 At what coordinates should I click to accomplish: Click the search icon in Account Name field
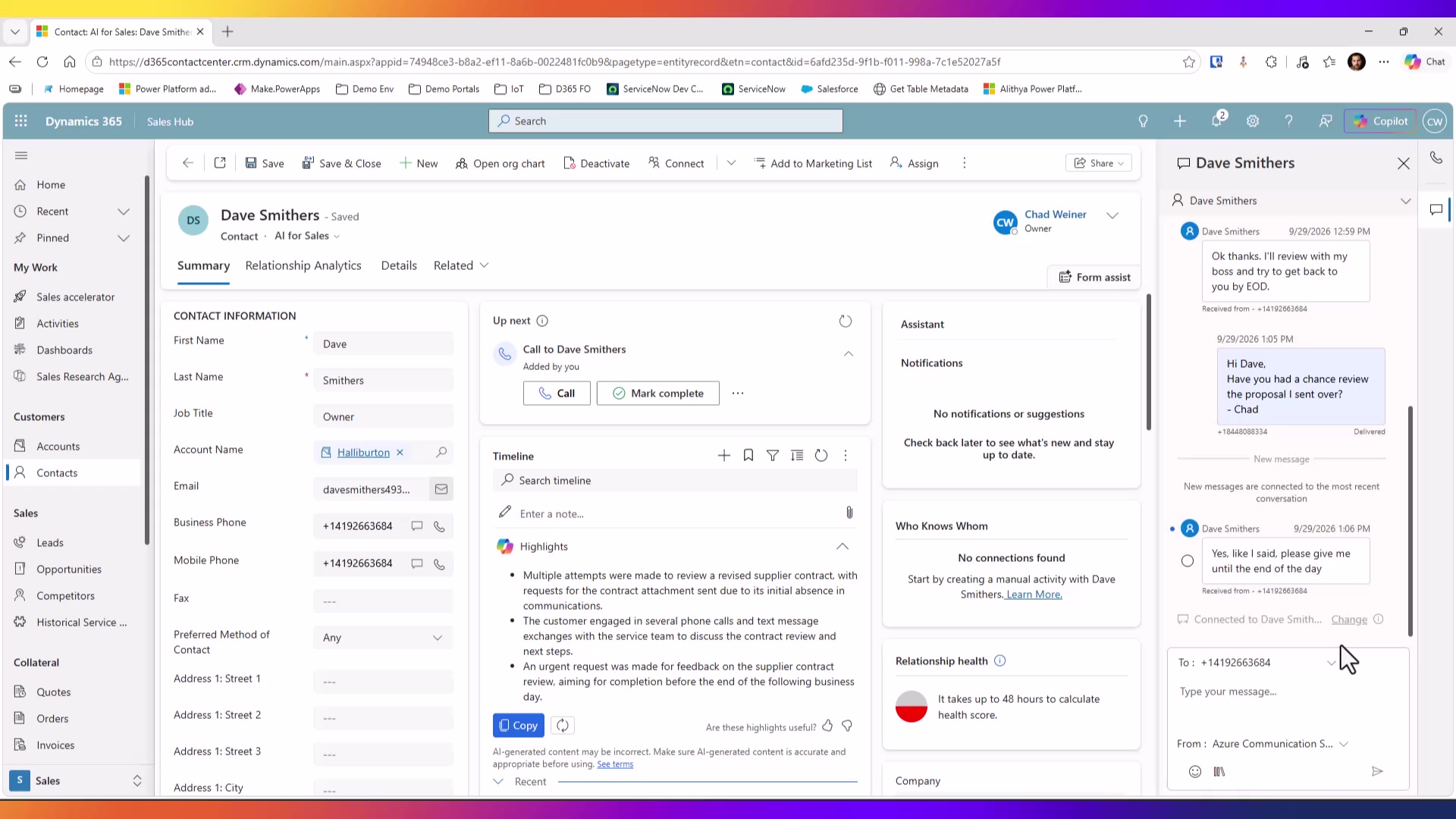pyautogui.click(x=441, y=452)
